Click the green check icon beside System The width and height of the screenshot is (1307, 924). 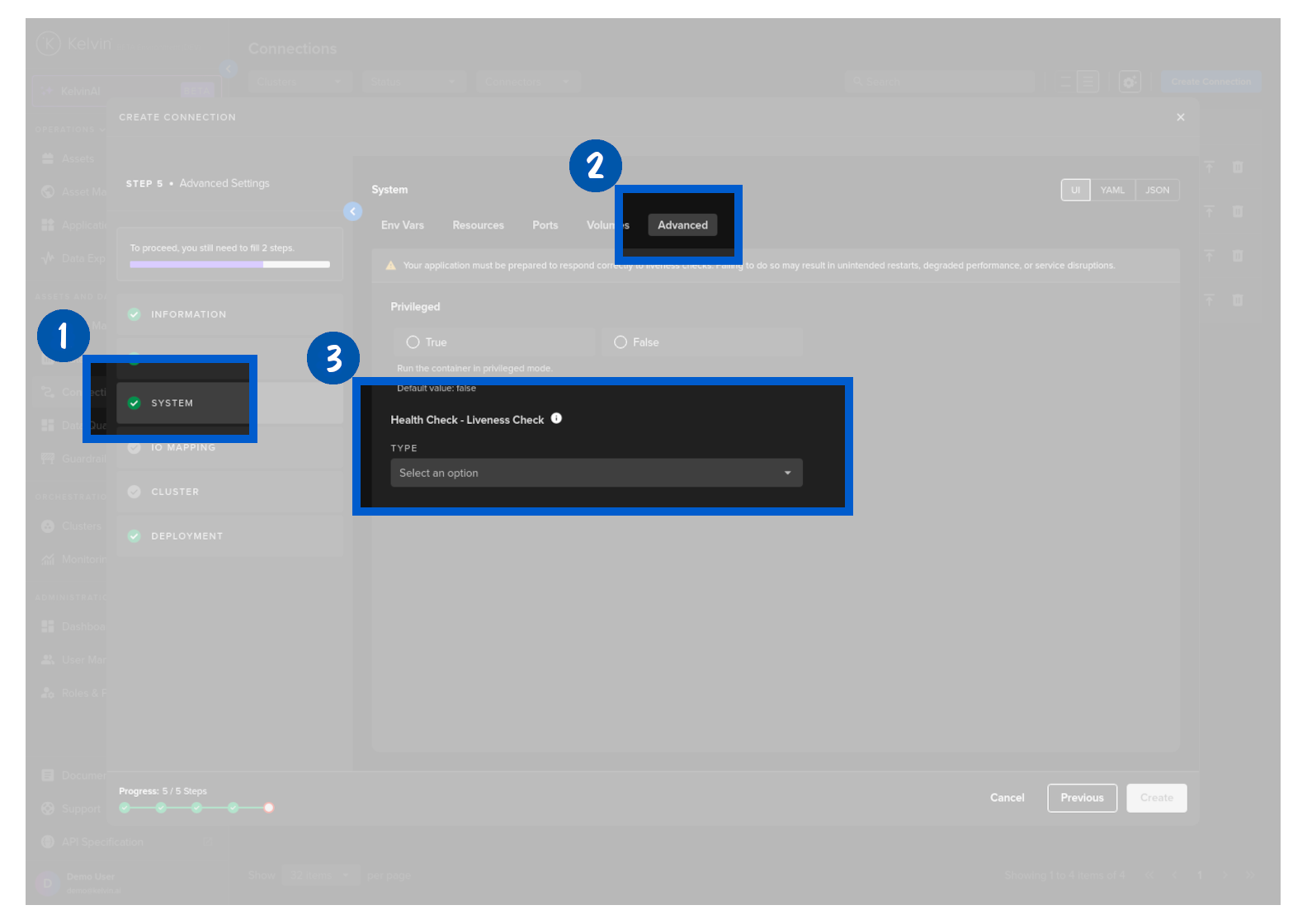click(134, 403)
